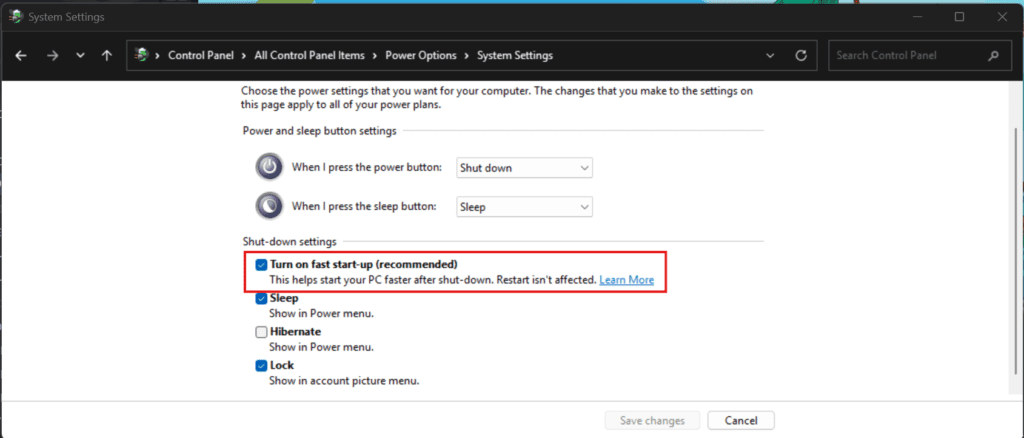
Task: Go up one folder level
Action: (107, 56)
